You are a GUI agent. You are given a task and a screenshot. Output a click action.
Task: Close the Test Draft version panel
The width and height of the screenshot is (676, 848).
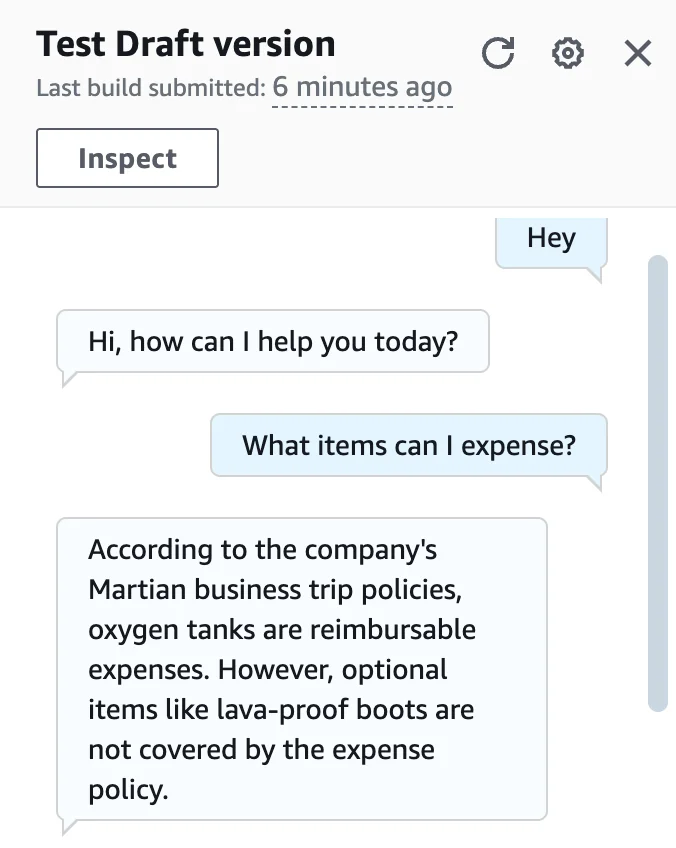(638, 53)
